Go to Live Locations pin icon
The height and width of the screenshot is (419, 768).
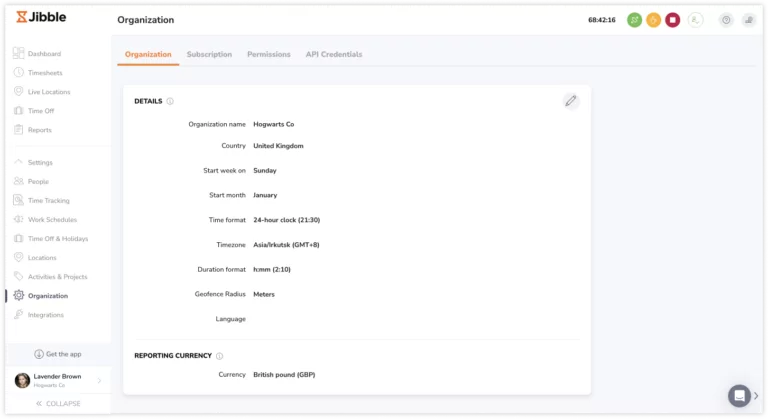pos(19,92)
